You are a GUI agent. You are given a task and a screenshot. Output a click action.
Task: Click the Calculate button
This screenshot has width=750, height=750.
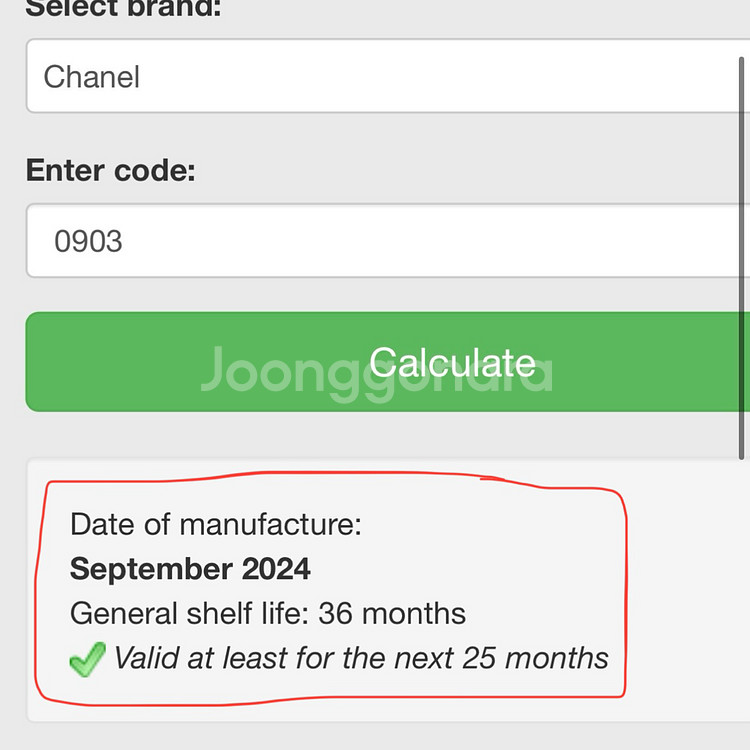pos(388,362)
